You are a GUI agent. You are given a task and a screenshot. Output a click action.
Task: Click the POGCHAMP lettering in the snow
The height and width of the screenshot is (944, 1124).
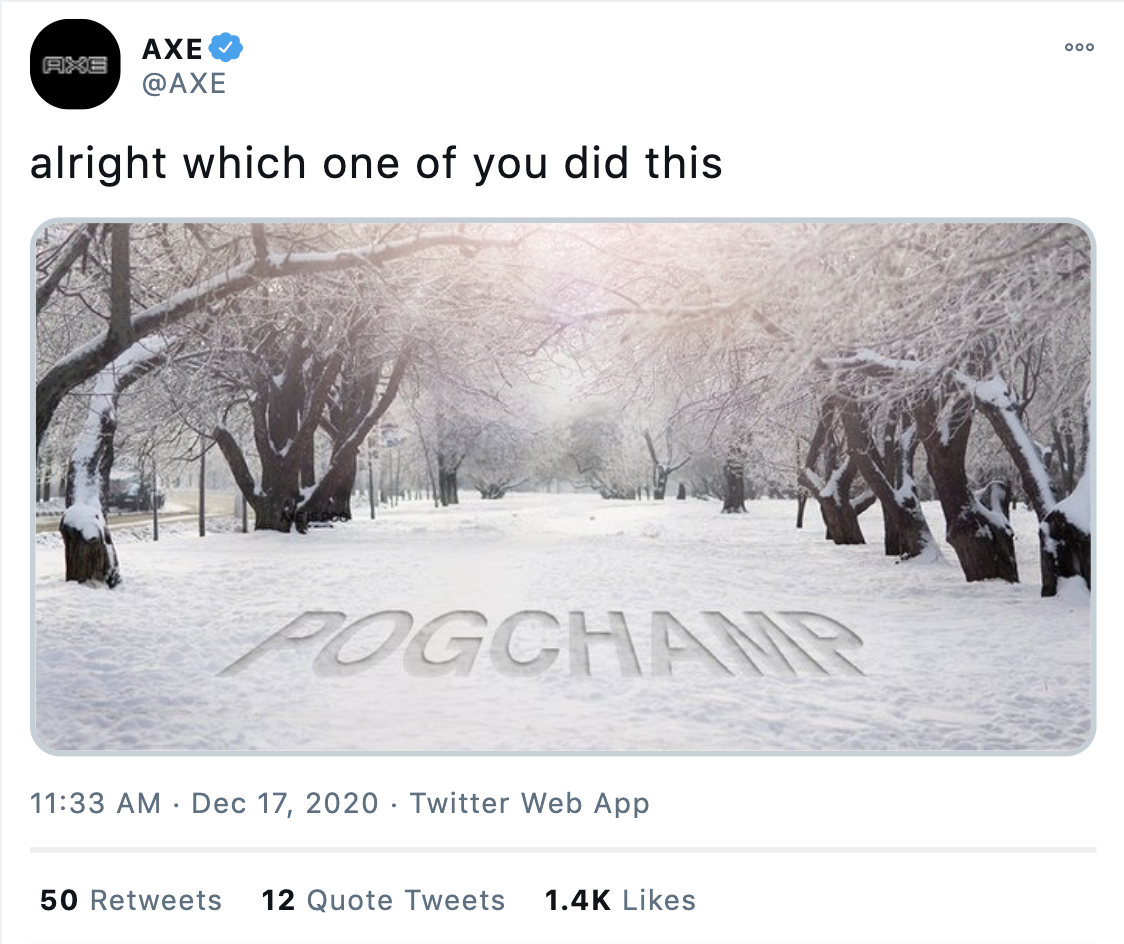[540, 642]
